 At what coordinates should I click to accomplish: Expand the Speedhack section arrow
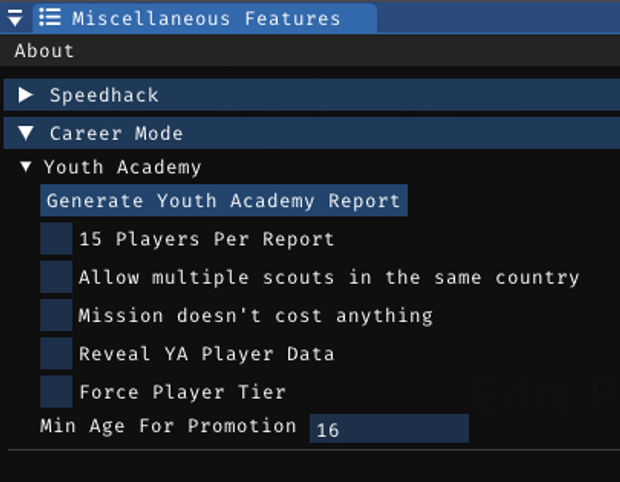27,95
